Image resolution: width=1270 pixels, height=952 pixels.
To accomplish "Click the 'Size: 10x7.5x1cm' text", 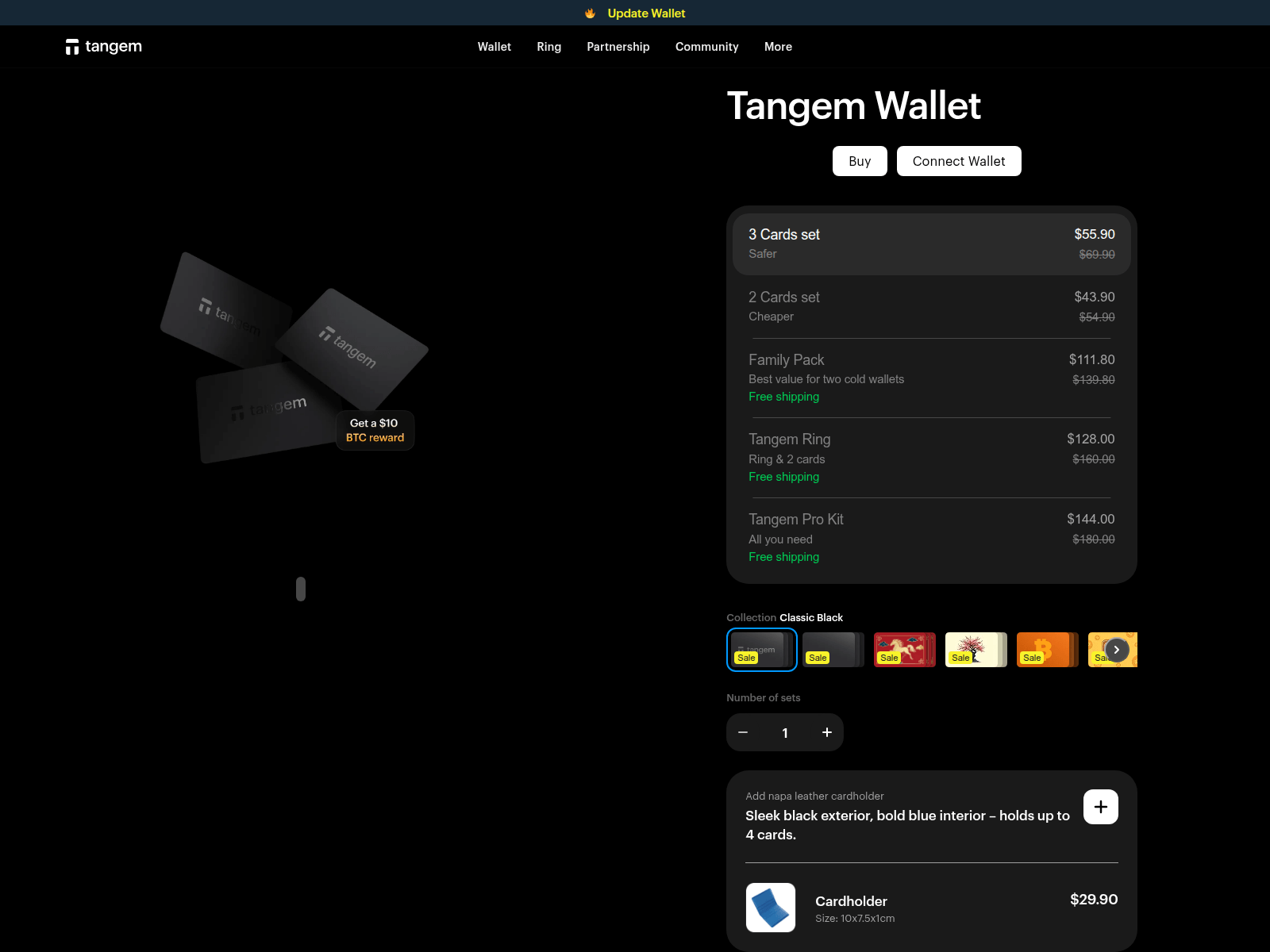I will click(855, 919).
